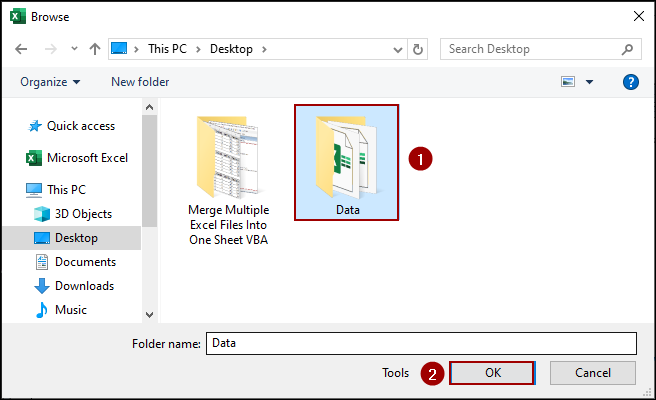The width and height of the screenshot is (656, 400).
Task: Select Microsoft Excel in the sidebar
Action: pos(87,158)
